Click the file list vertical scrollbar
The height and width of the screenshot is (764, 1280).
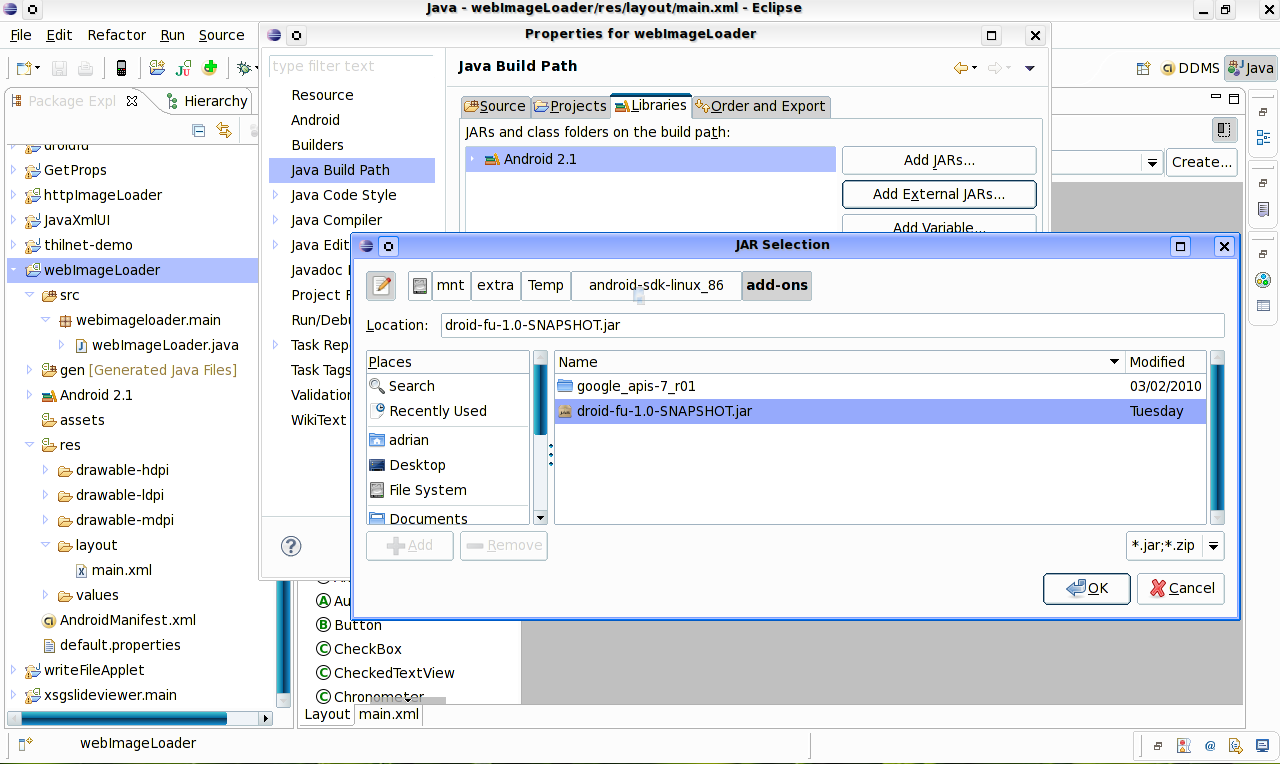[x=1217, y=437]
